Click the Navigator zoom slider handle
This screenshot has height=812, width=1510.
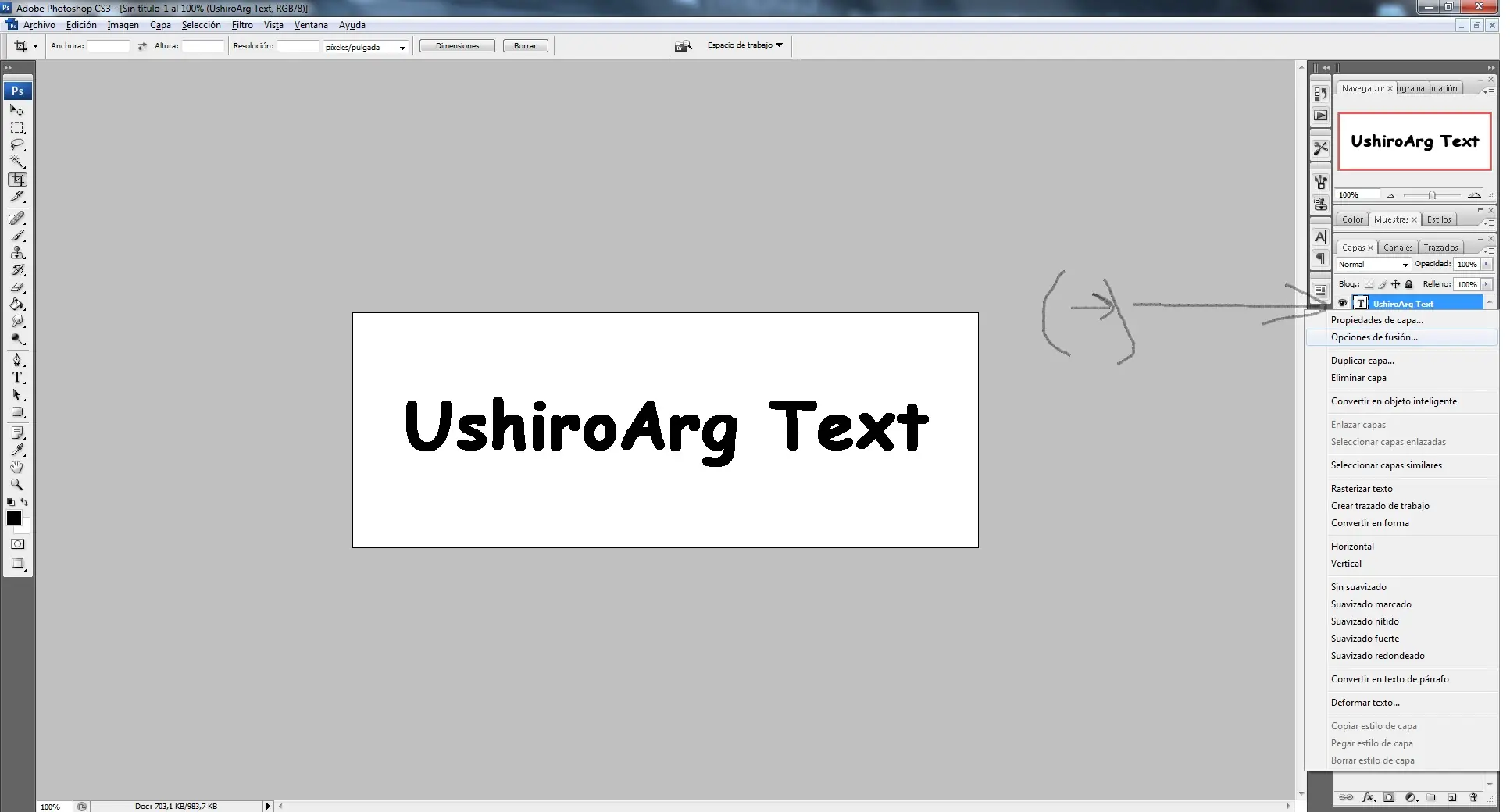1432,195
